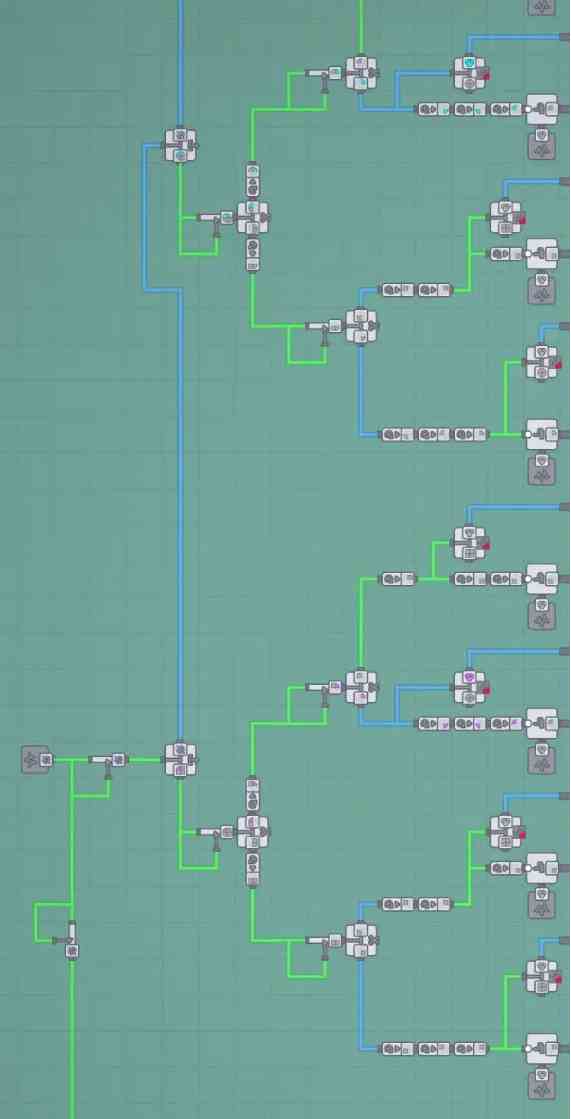The height and width of the screenshot is (1119, 571).
Task: Select the four-way gate where the long blue wire enters sideways
Action: click(x=181, y=145)
